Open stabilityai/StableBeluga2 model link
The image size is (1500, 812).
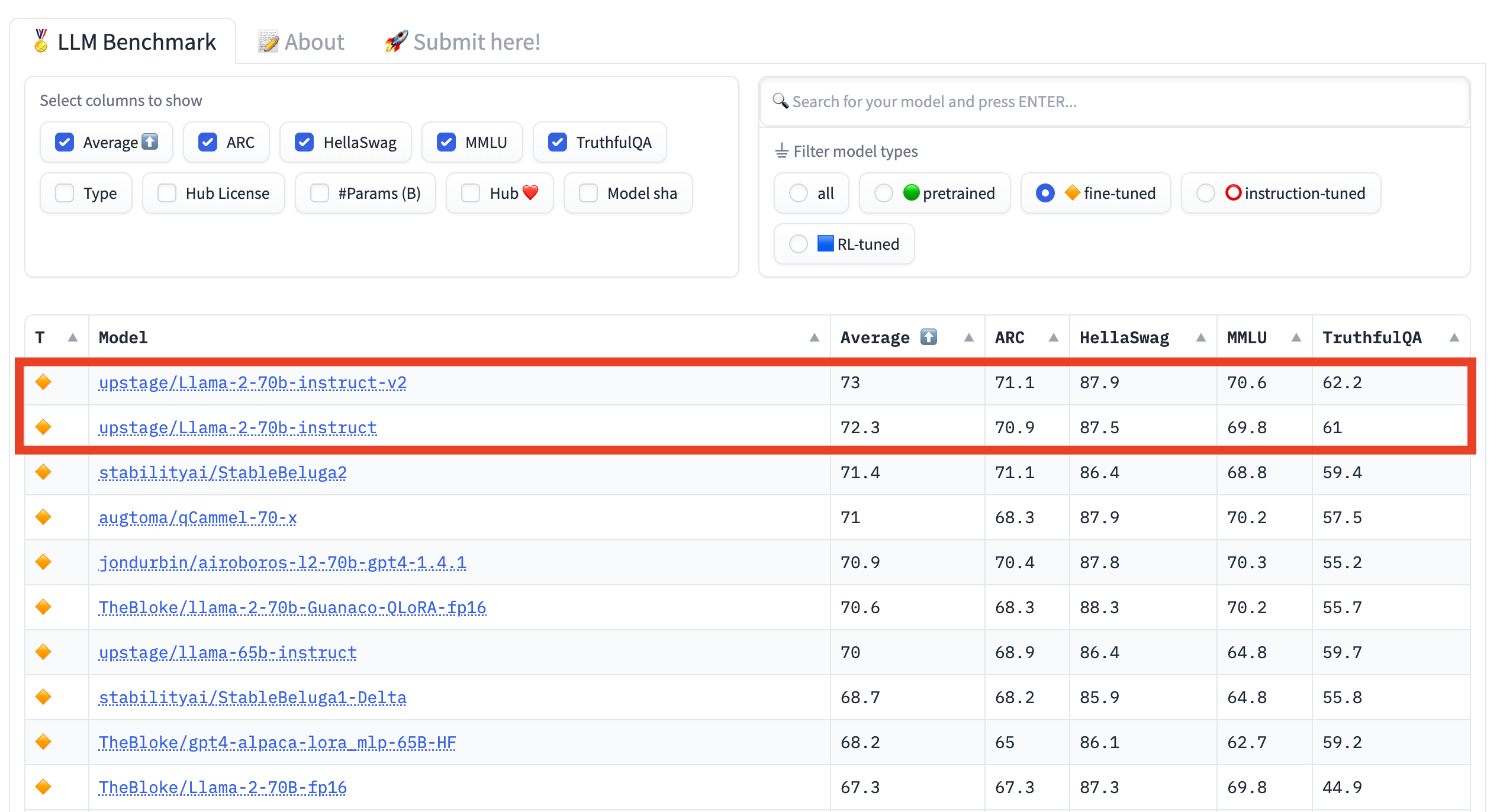point(223,473)
